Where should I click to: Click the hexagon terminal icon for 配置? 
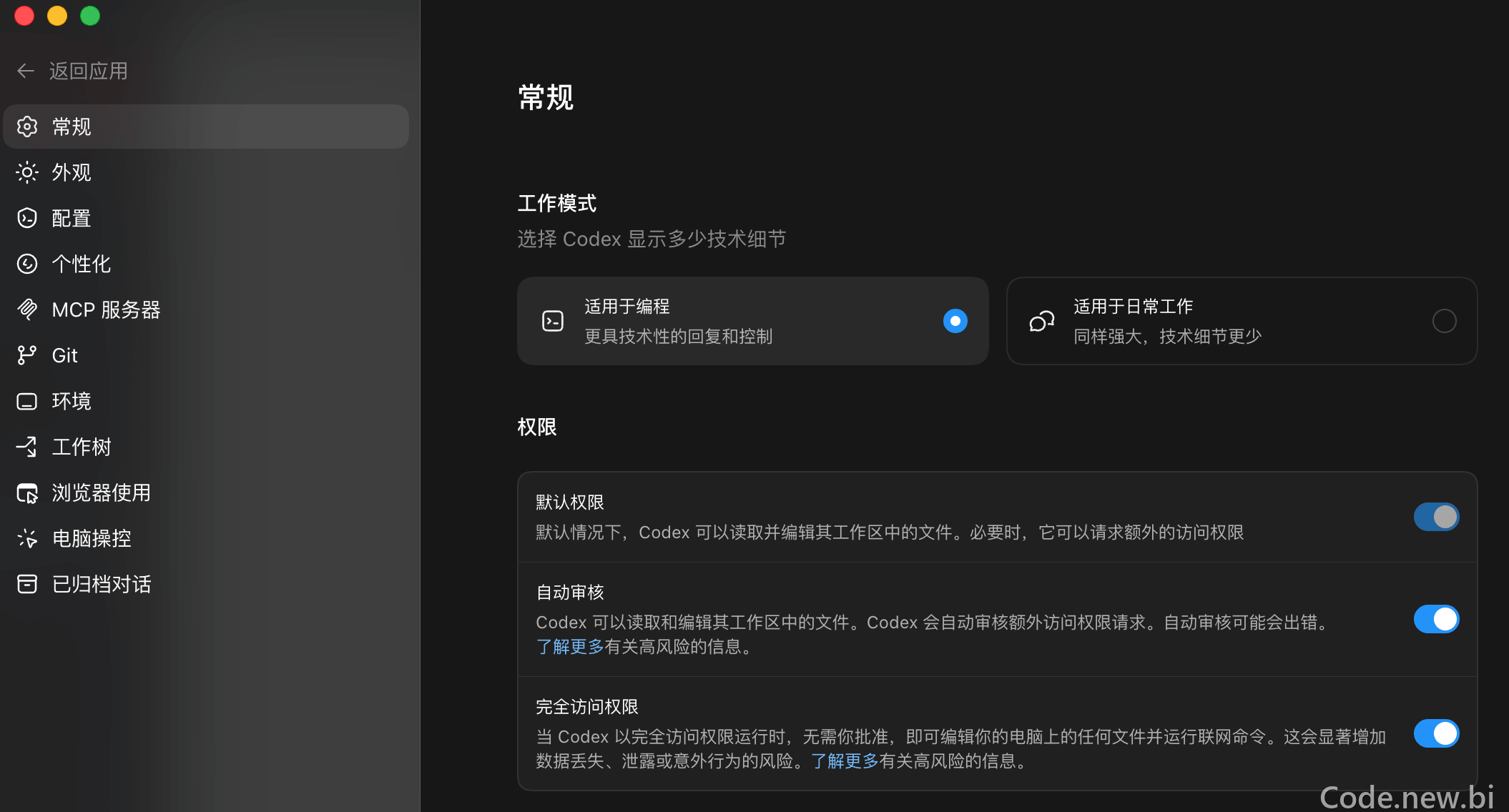pyautogui.click(x=27, y=218)
